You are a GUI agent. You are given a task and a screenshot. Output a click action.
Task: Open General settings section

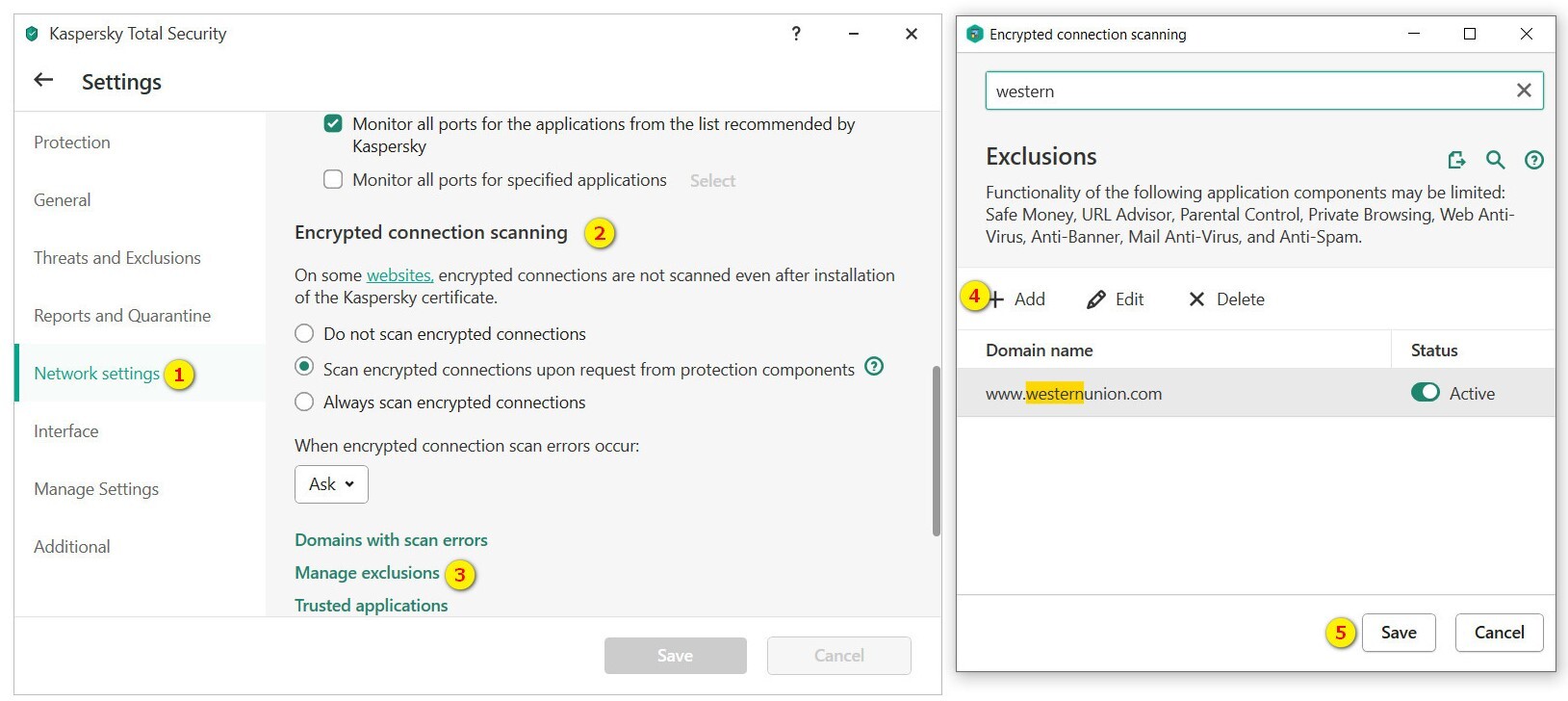[63, 200]
